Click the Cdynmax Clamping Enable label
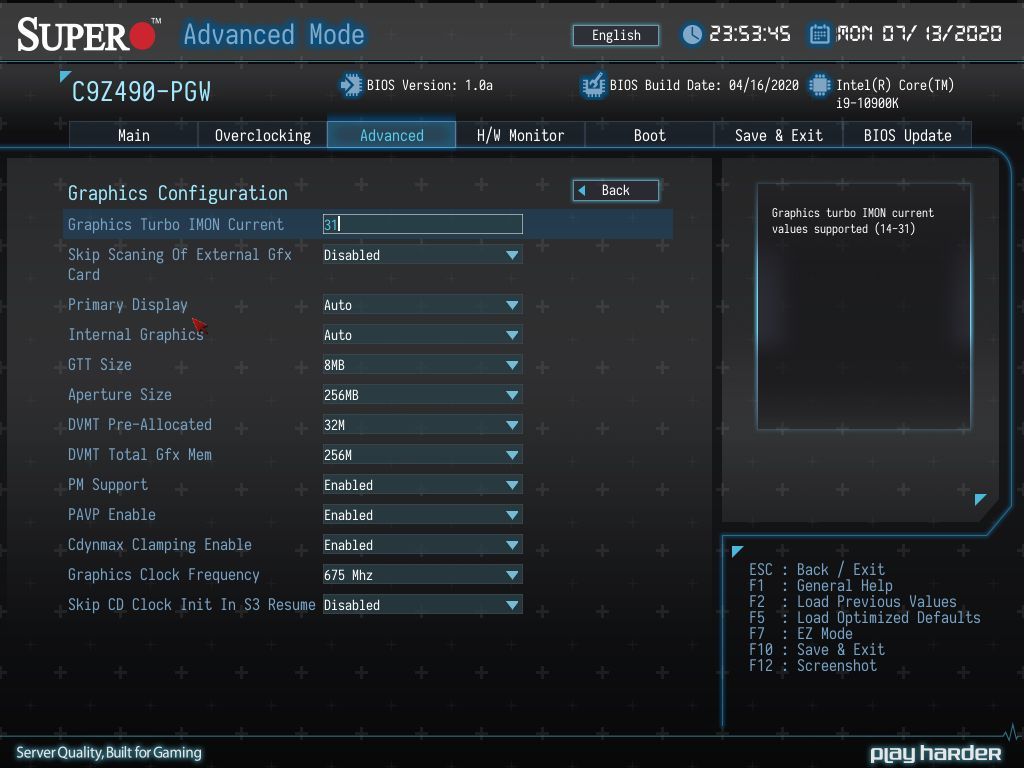Viewport: 1024px width, 768px height. click(x=159, y=545)
